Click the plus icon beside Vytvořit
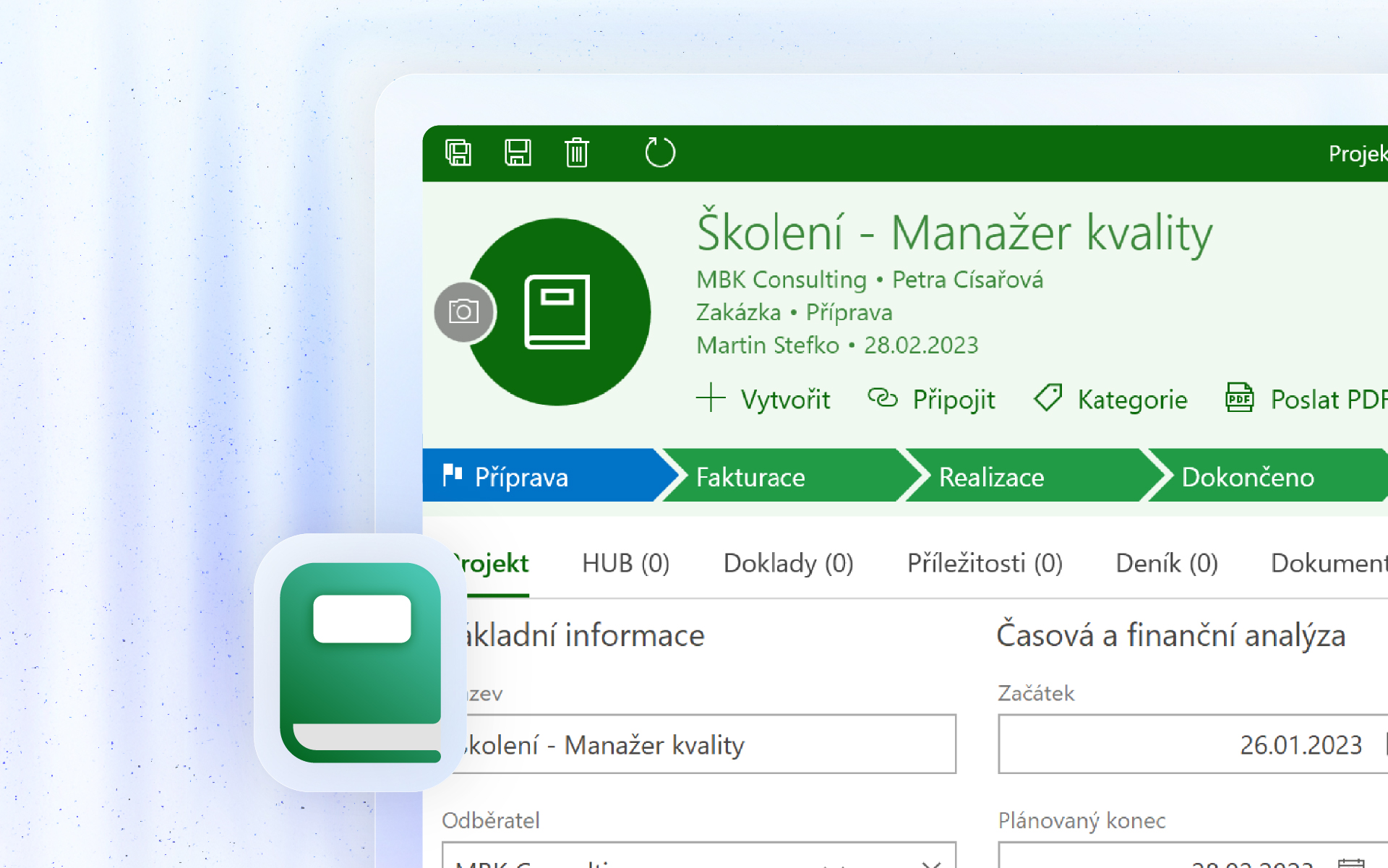1388x868 pixels. [x=711, y=398]
